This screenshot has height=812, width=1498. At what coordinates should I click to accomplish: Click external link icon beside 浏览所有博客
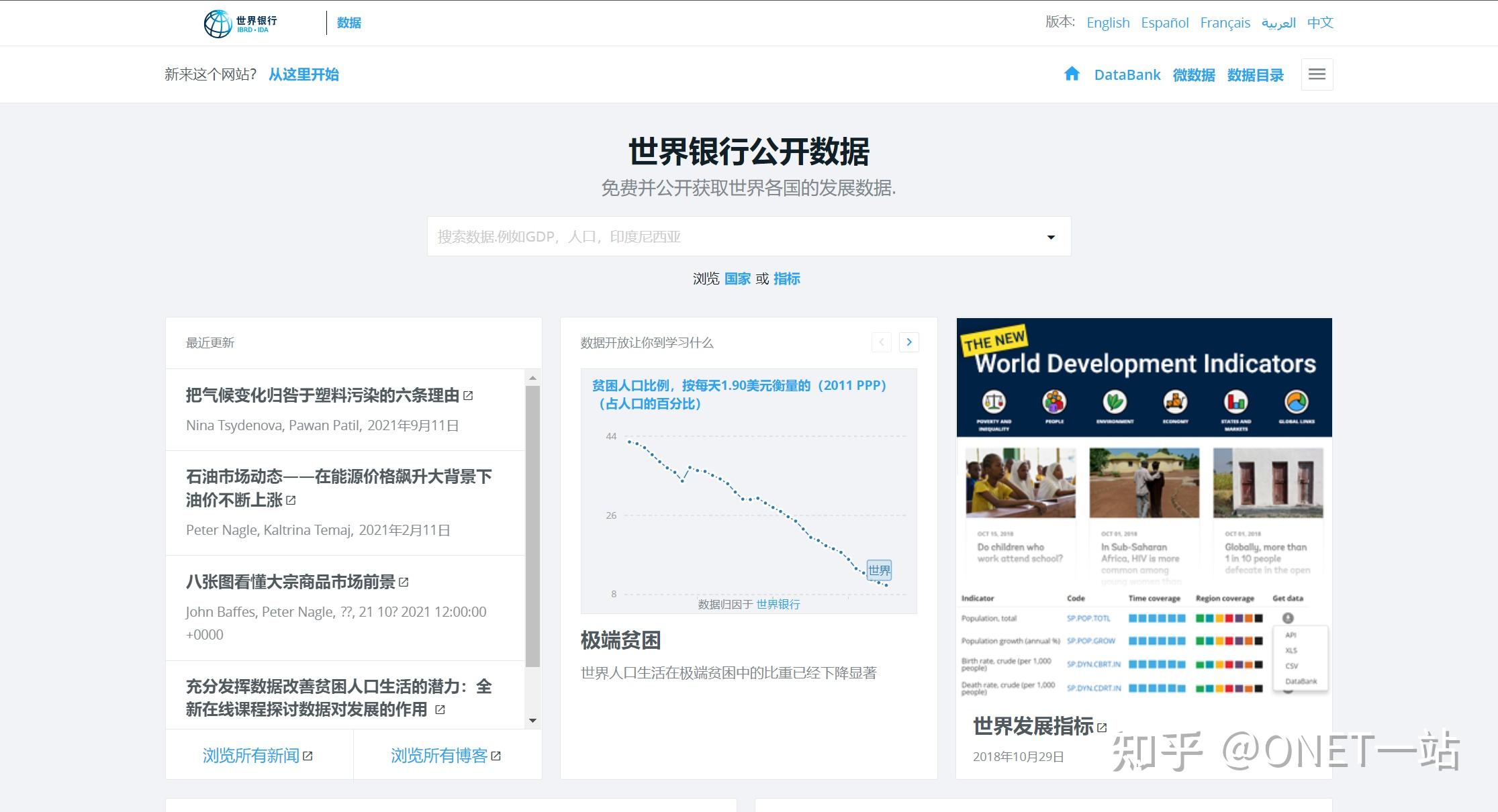point(496,756)
